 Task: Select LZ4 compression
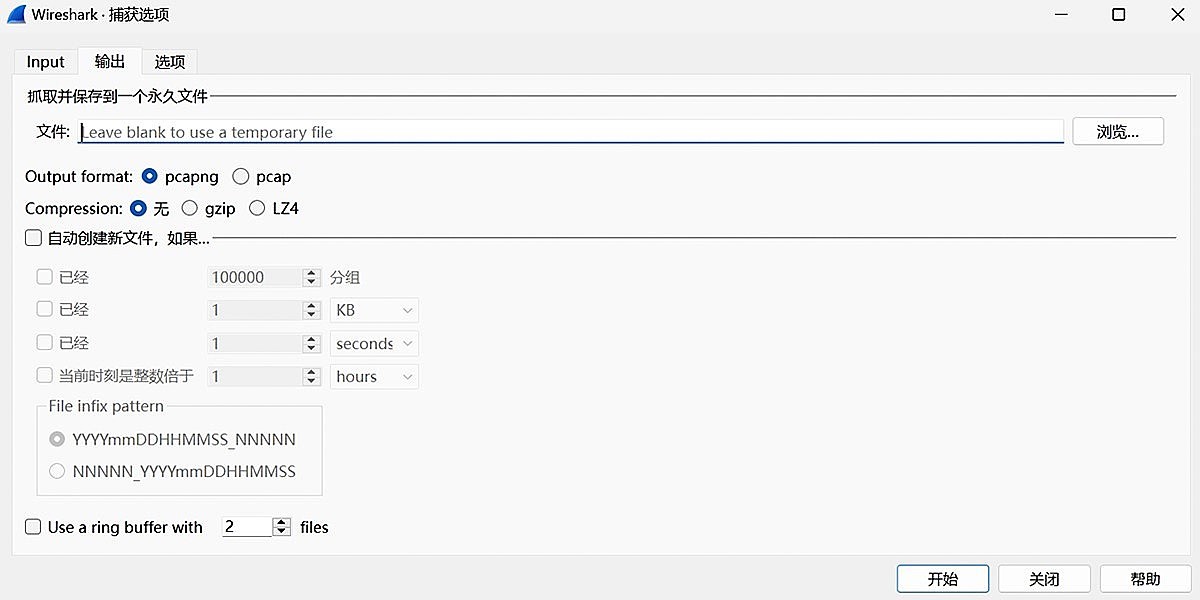257,208
